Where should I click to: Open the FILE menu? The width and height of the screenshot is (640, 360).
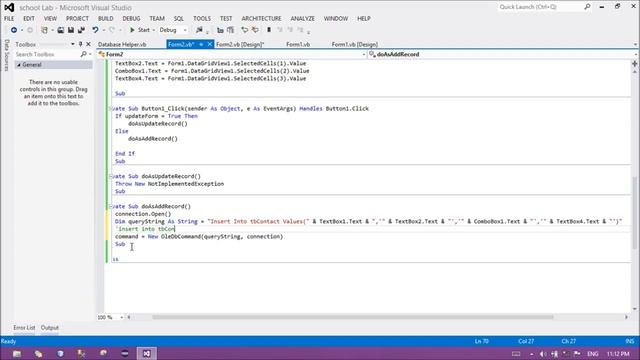pos(9,18)
